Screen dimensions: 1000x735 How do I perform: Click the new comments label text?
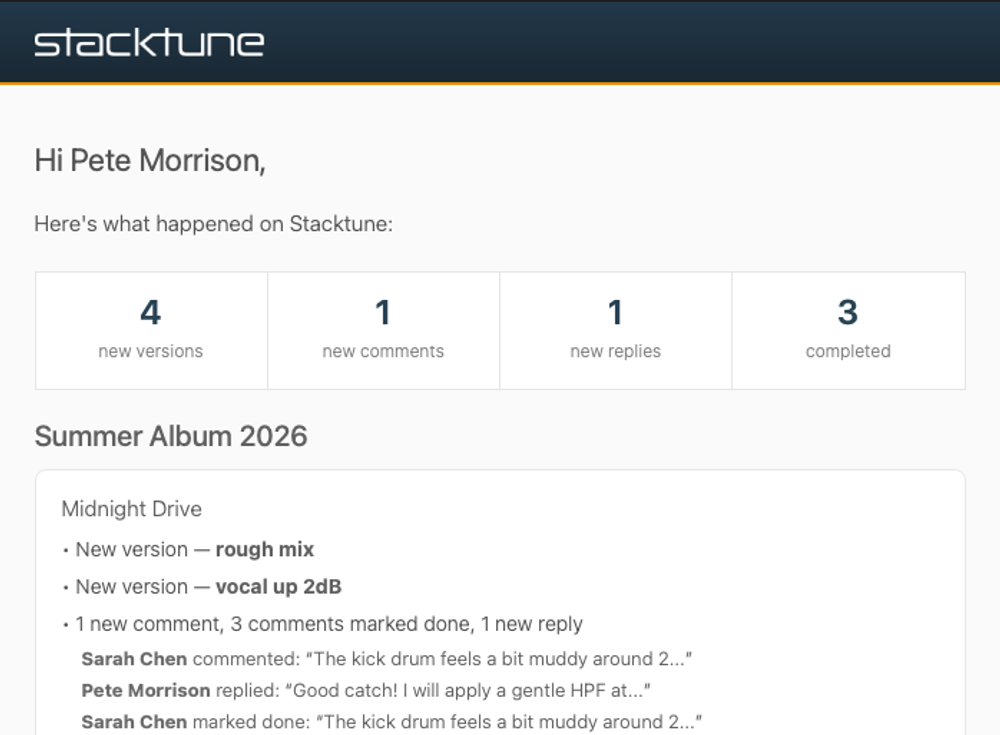[x=383, y=351]
